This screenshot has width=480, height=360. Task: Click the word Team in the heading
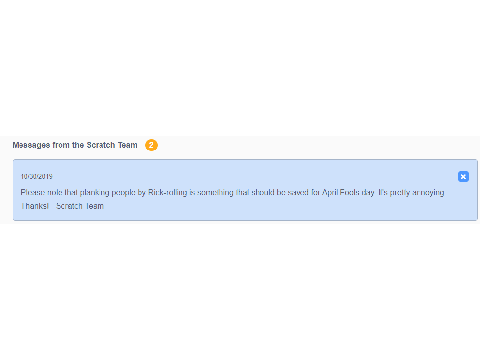click(128, 145)
